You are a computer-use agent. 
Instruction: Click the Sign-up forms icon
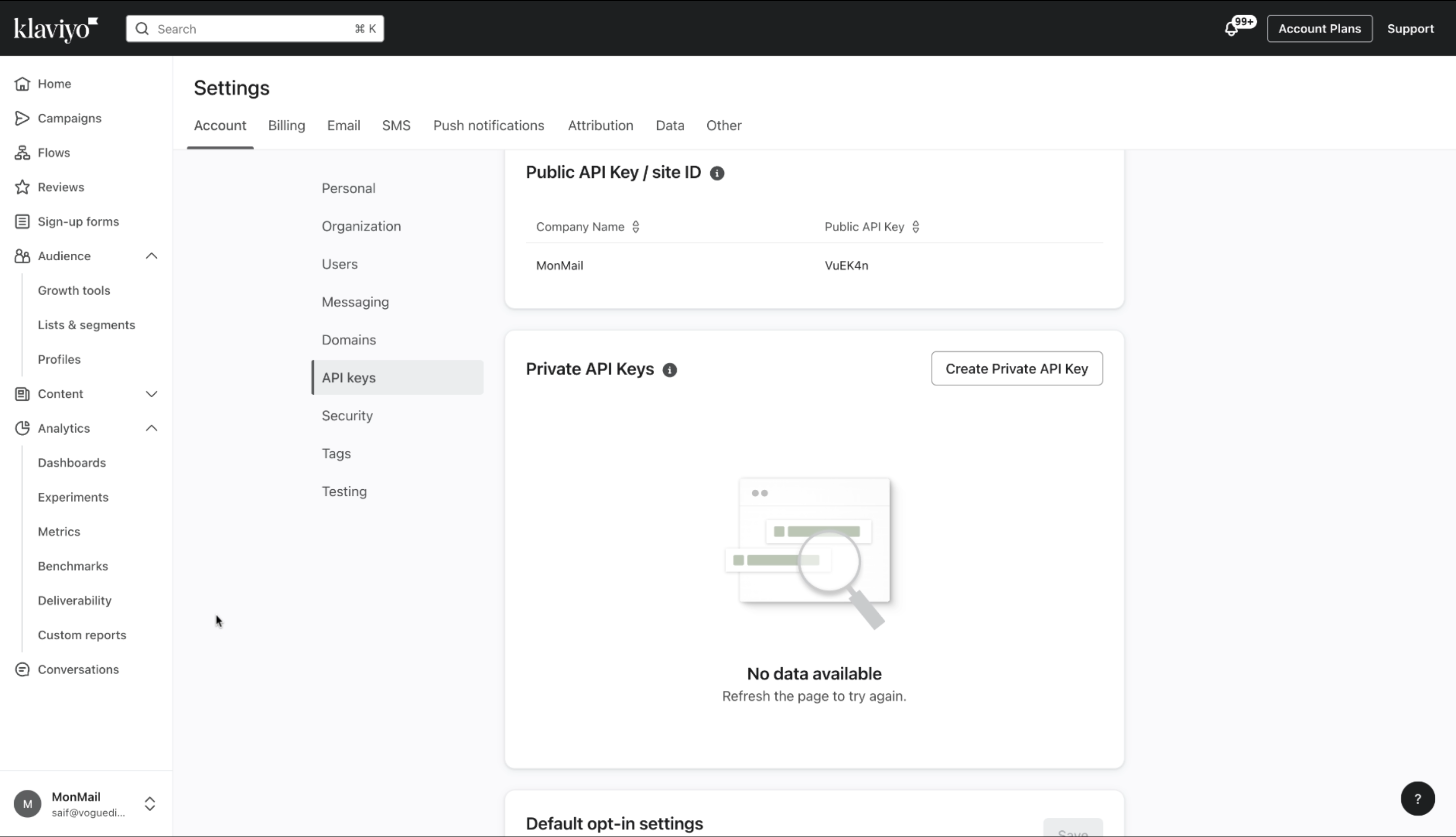[22, 221]
